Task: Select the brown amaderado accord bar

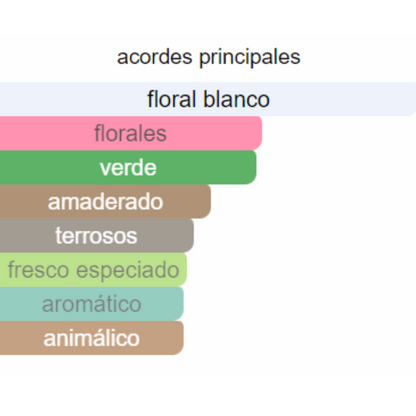Action: (x=105, y=202)
